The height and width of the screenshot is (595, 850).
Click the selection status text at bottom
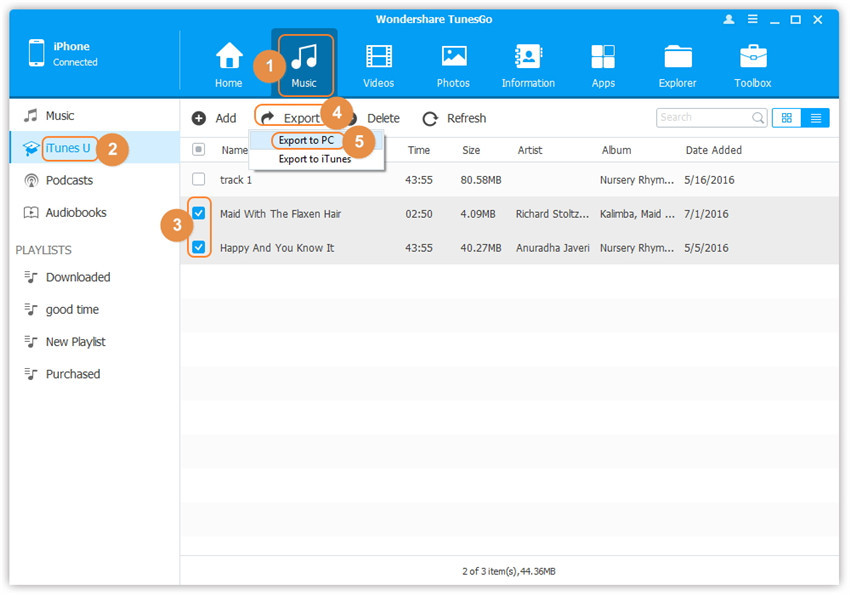tap(508, 571)
